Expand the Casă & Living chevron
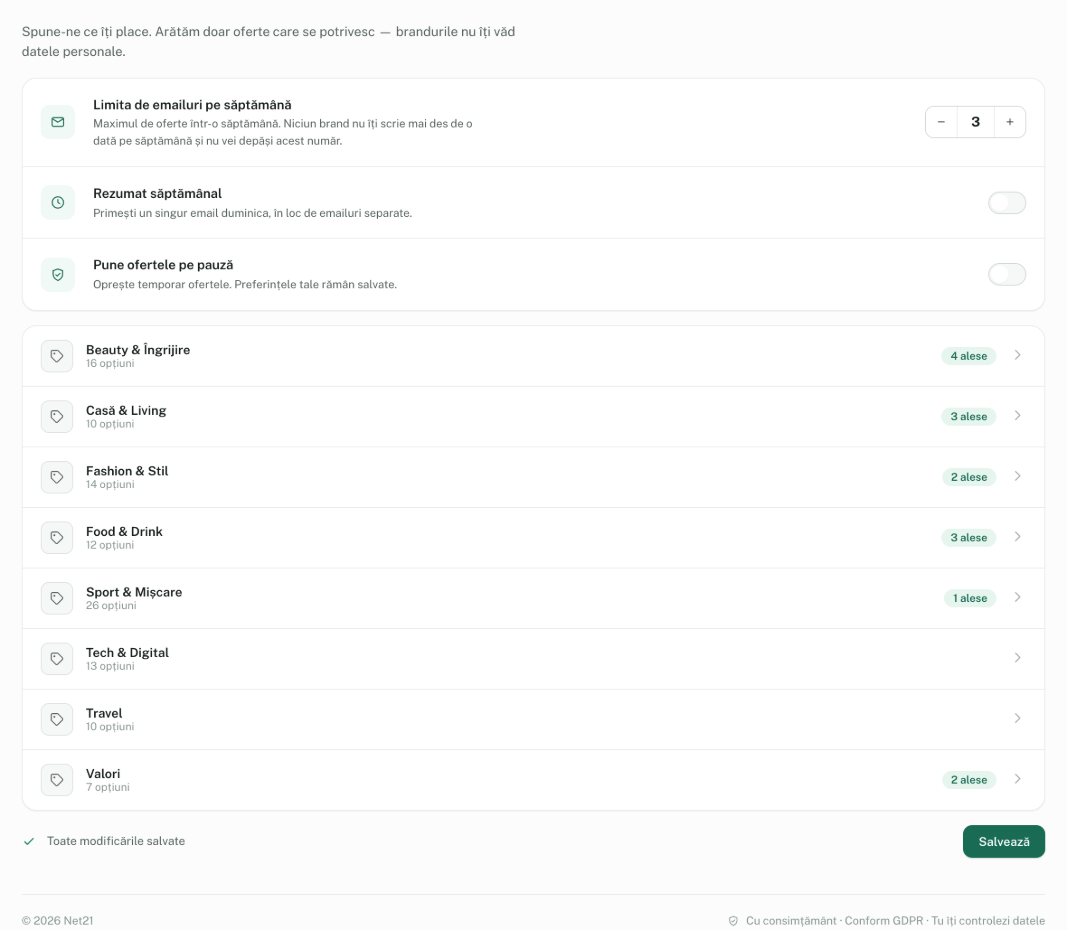 point(1017,416)
